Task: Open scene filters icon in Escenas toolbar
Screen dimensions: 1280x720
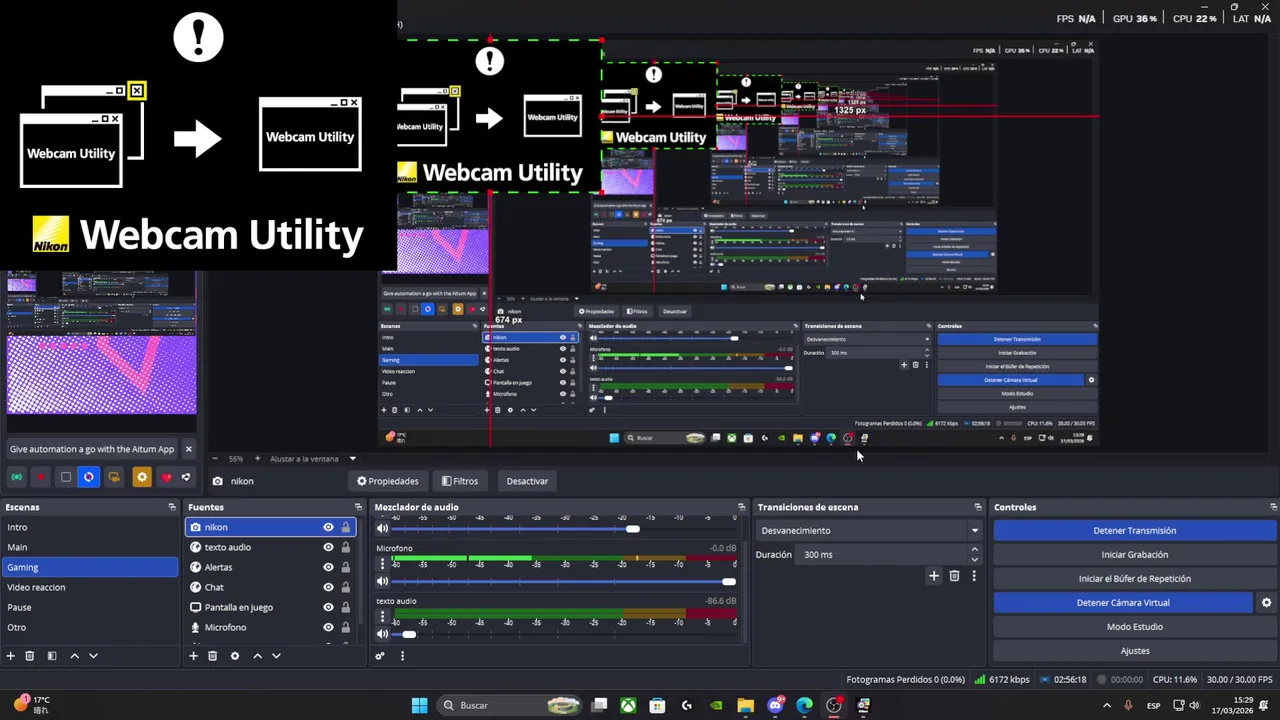Action: [52, 656]
